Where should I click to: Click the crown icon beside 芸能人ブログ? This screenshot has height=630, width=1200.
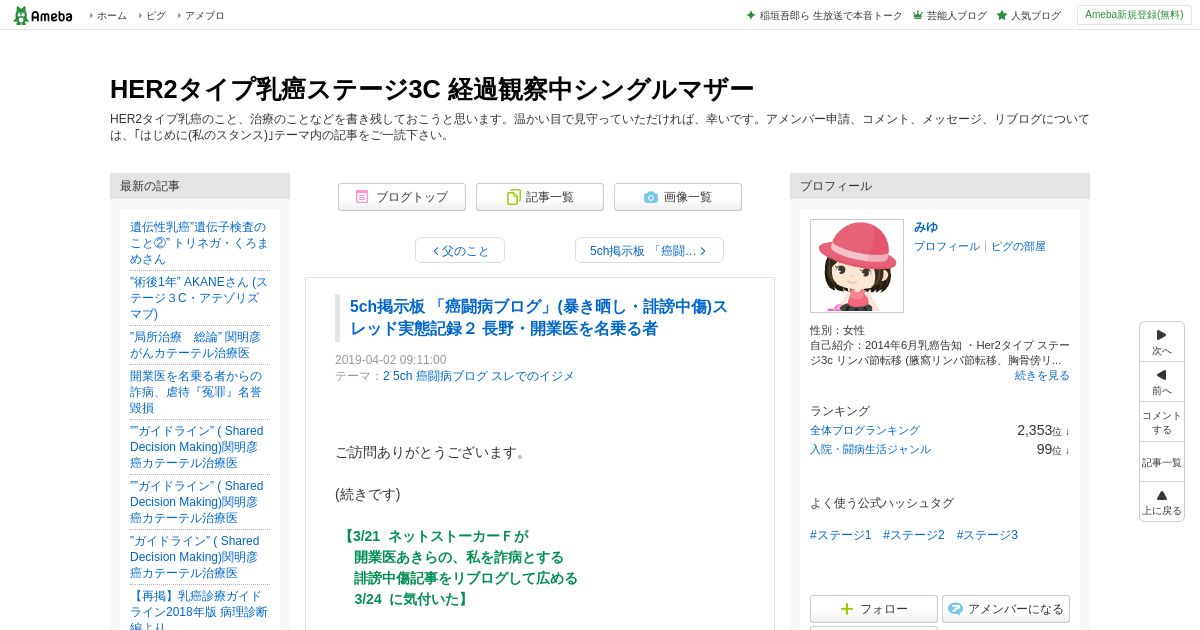pyautogui.click(x=917, y=15)
